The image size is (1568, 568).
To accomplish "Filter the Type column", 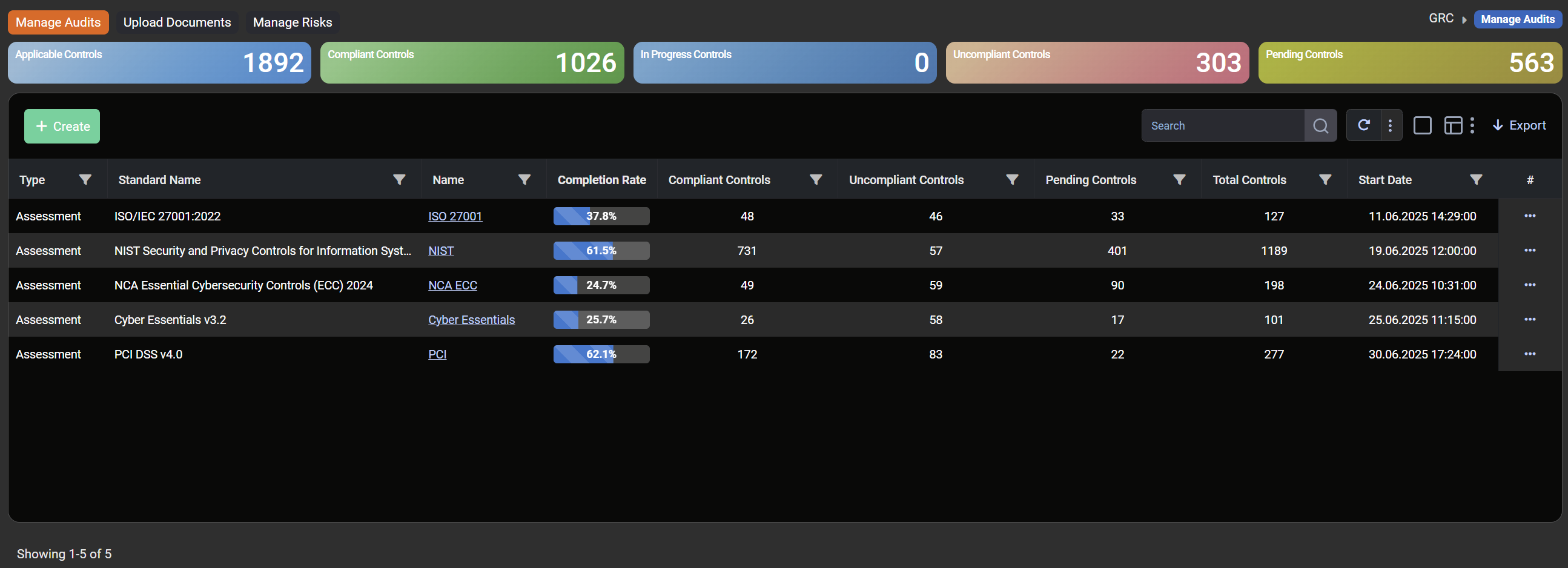I will (85, 180).
